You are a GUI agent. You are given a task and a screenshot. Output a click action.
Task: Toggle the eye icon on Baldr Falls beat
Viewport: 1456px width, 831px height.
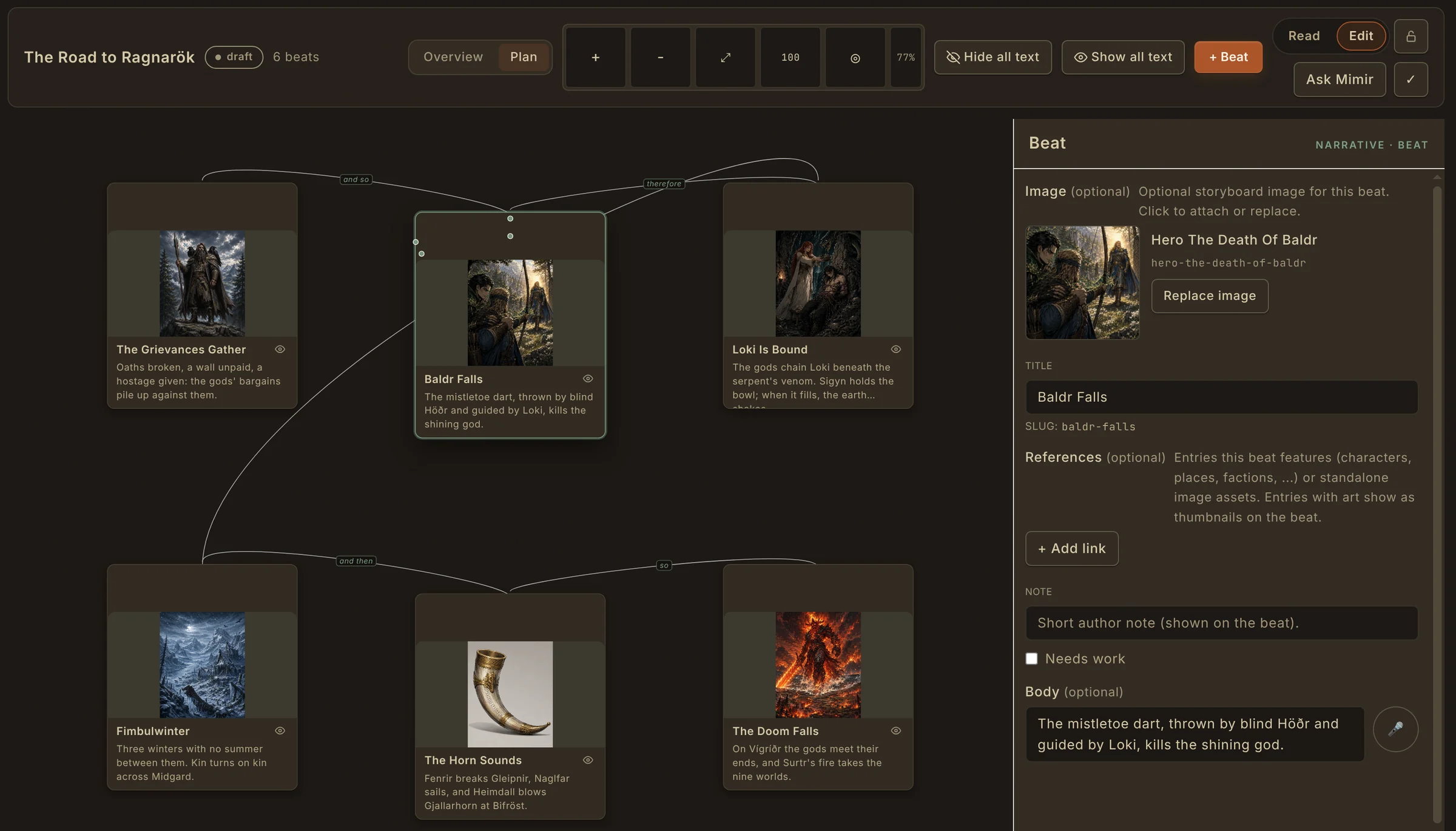pyautogui.click(x=588, y=379)
